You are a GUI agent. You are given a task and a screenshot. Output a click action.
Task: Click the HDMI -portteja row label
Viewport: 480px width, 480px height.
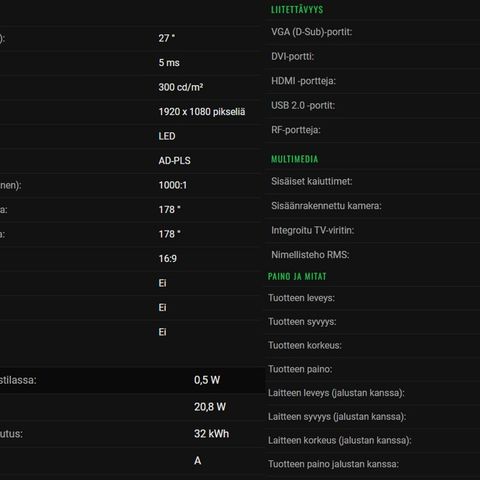click(303, 81)
